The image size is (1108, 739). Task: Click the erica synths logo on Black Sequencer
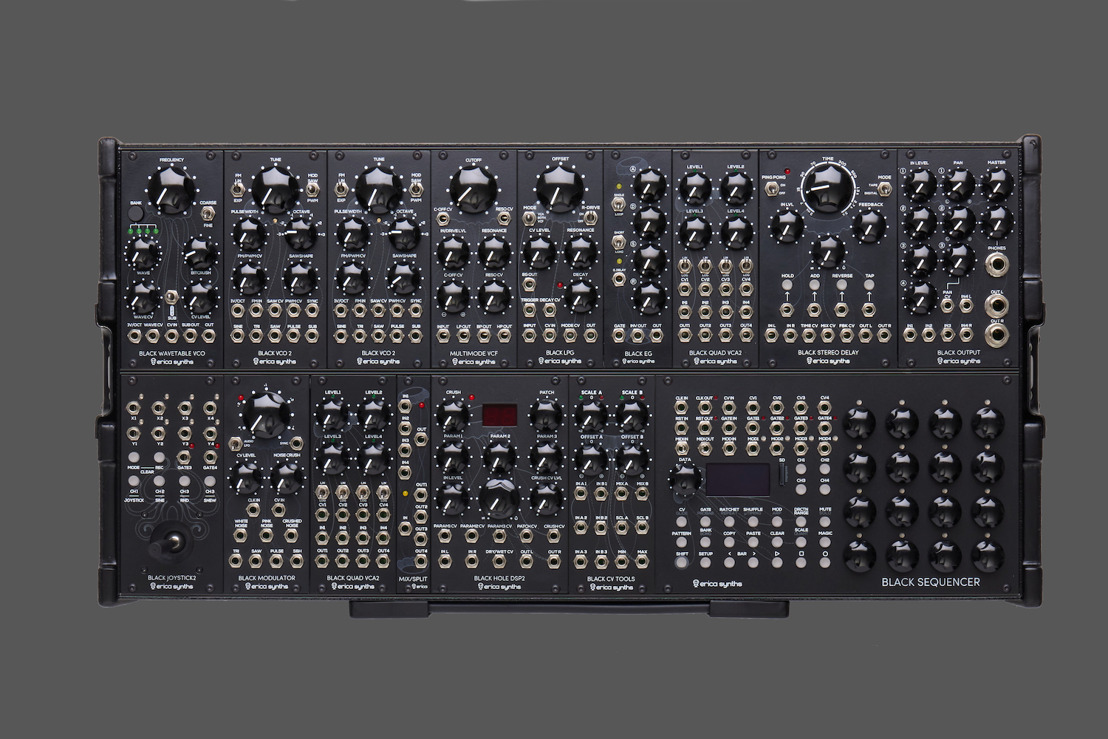pyautogui.click(x=717, y=584)
